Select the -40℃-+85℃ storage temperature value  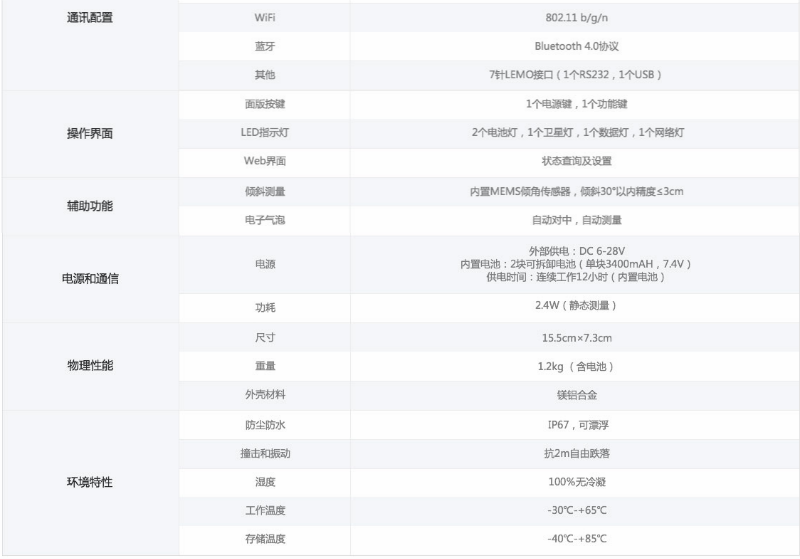click(x=576, y=540)
